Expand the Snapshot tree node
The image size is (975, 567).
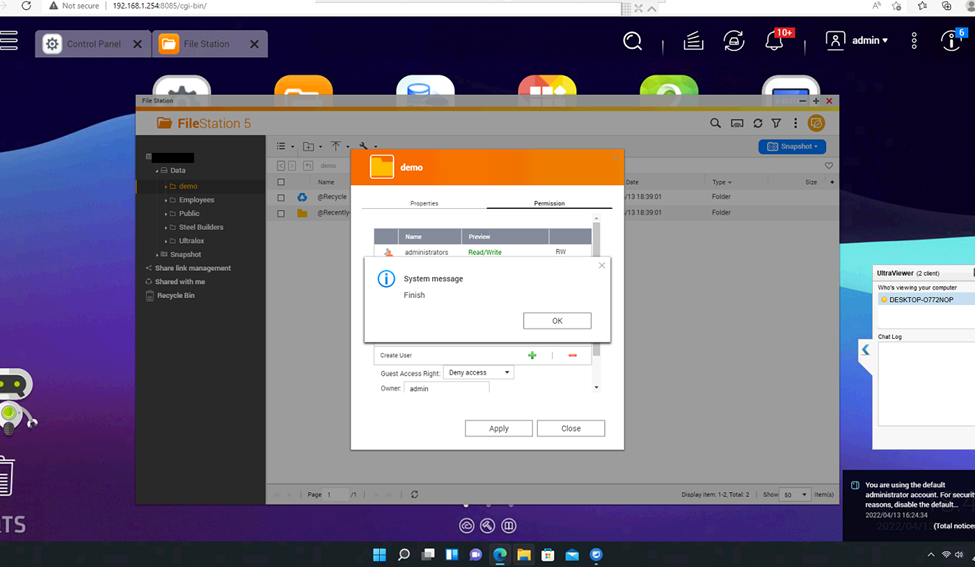click(157, 255)
